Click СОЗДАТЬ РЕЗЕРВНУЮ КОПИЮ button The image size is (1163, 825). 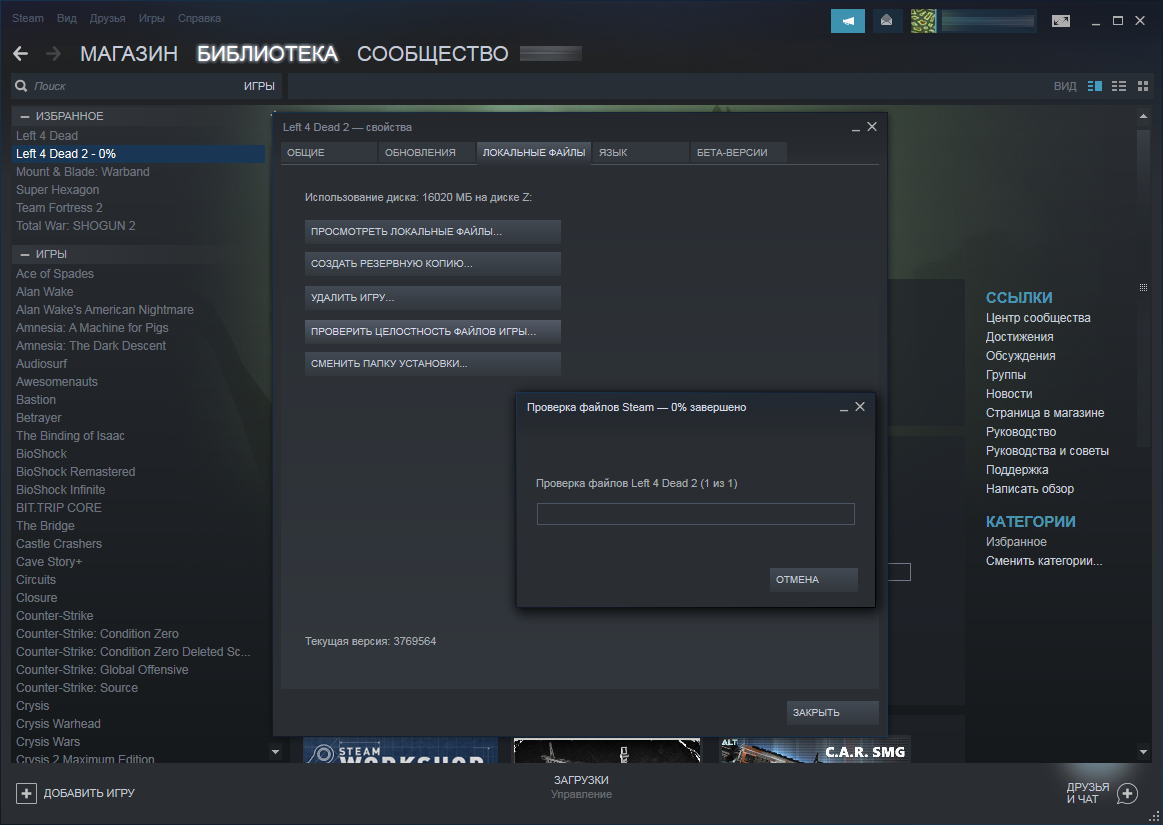[x=432, y=263]
